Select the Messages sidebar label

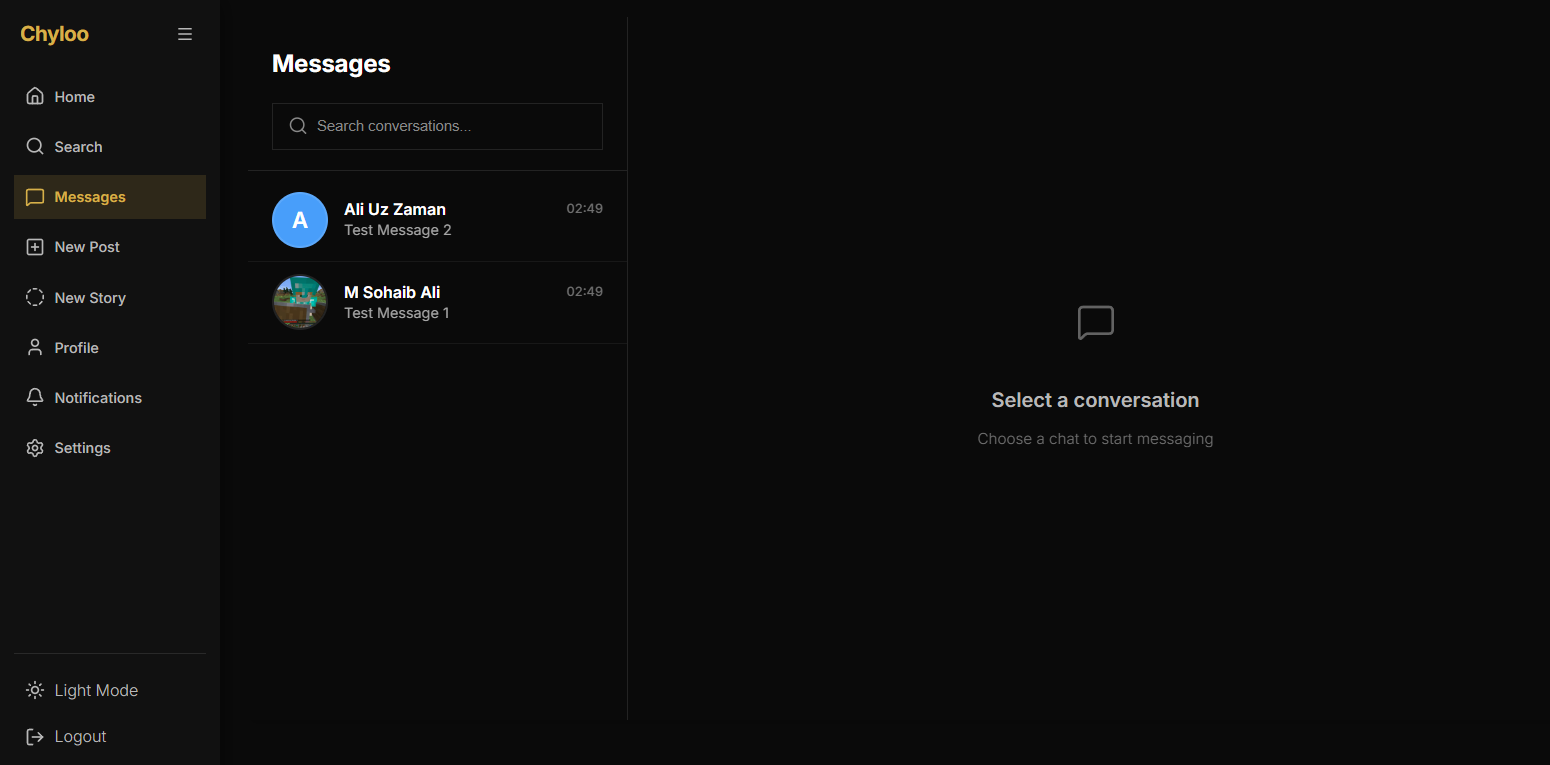90,197
